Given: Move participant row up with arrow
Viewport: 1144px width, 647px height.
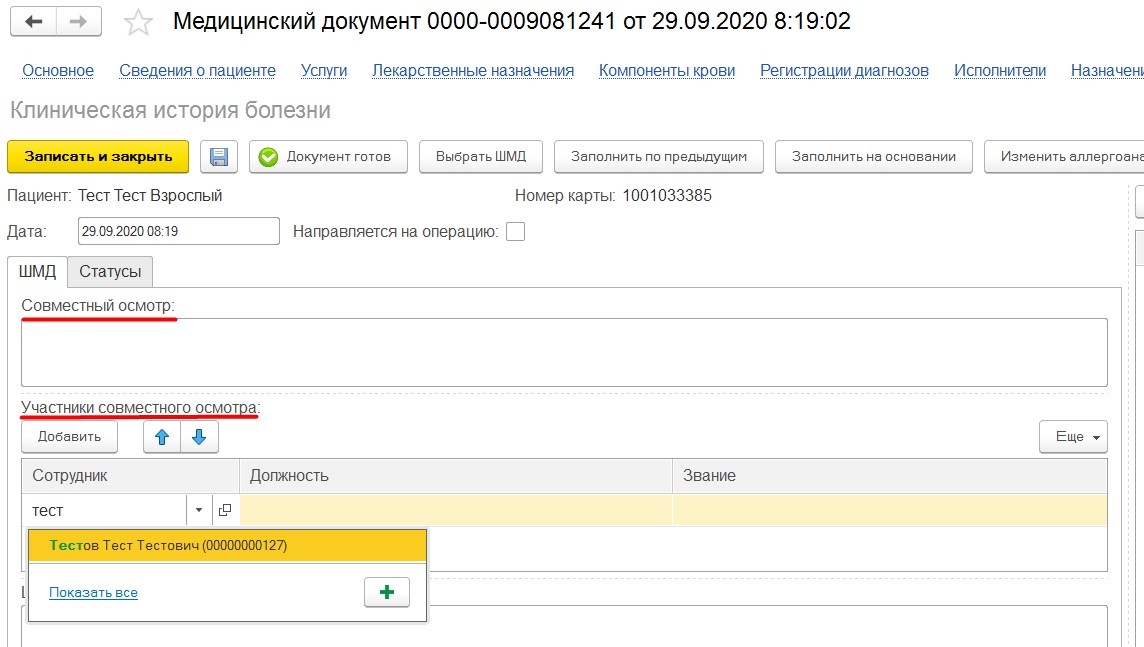Looking at the screenshot, I should coord(162,437).
